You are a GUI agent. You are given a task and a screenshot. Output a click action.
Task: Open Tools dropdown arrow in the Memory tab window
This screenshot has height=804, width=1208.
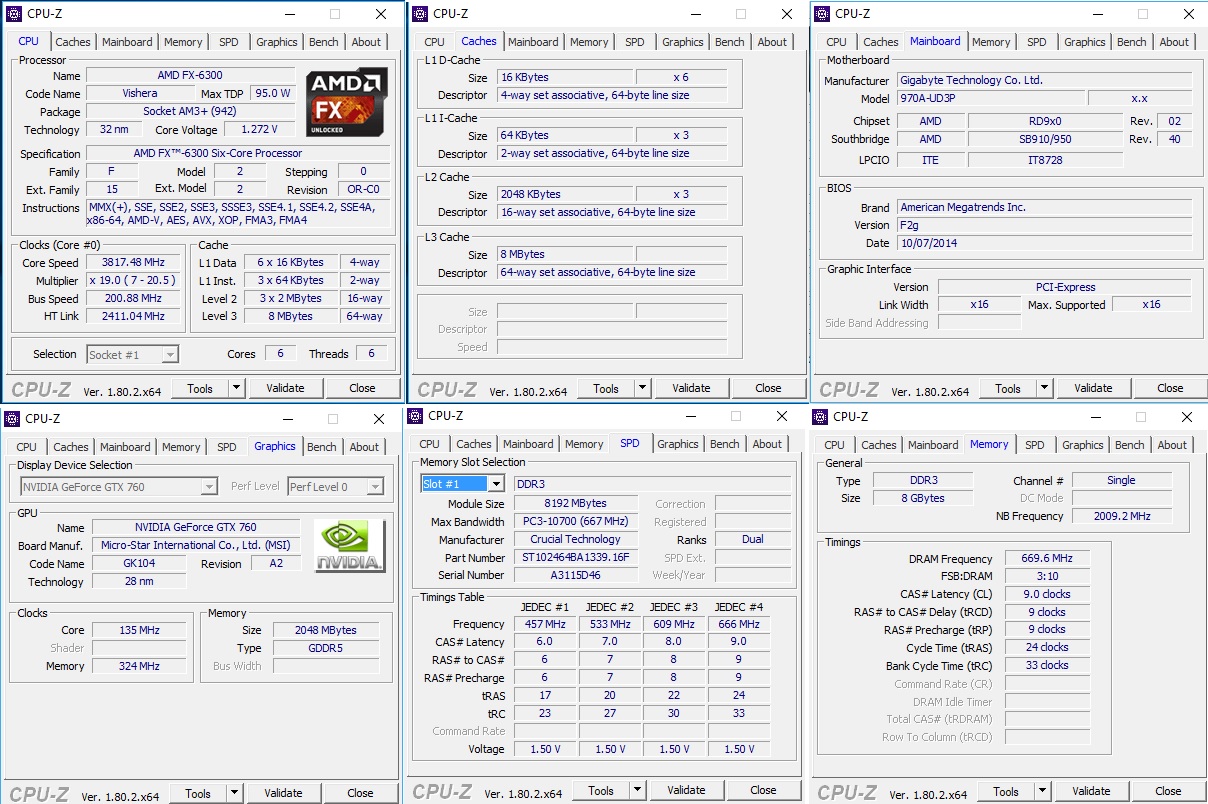click(1043, 791)
